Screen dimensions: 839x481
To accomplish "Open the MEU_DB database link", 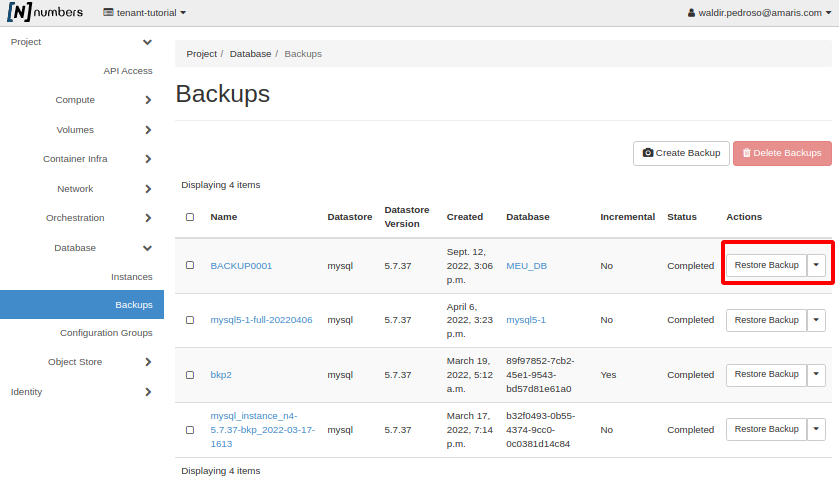I will coord(527,266).
